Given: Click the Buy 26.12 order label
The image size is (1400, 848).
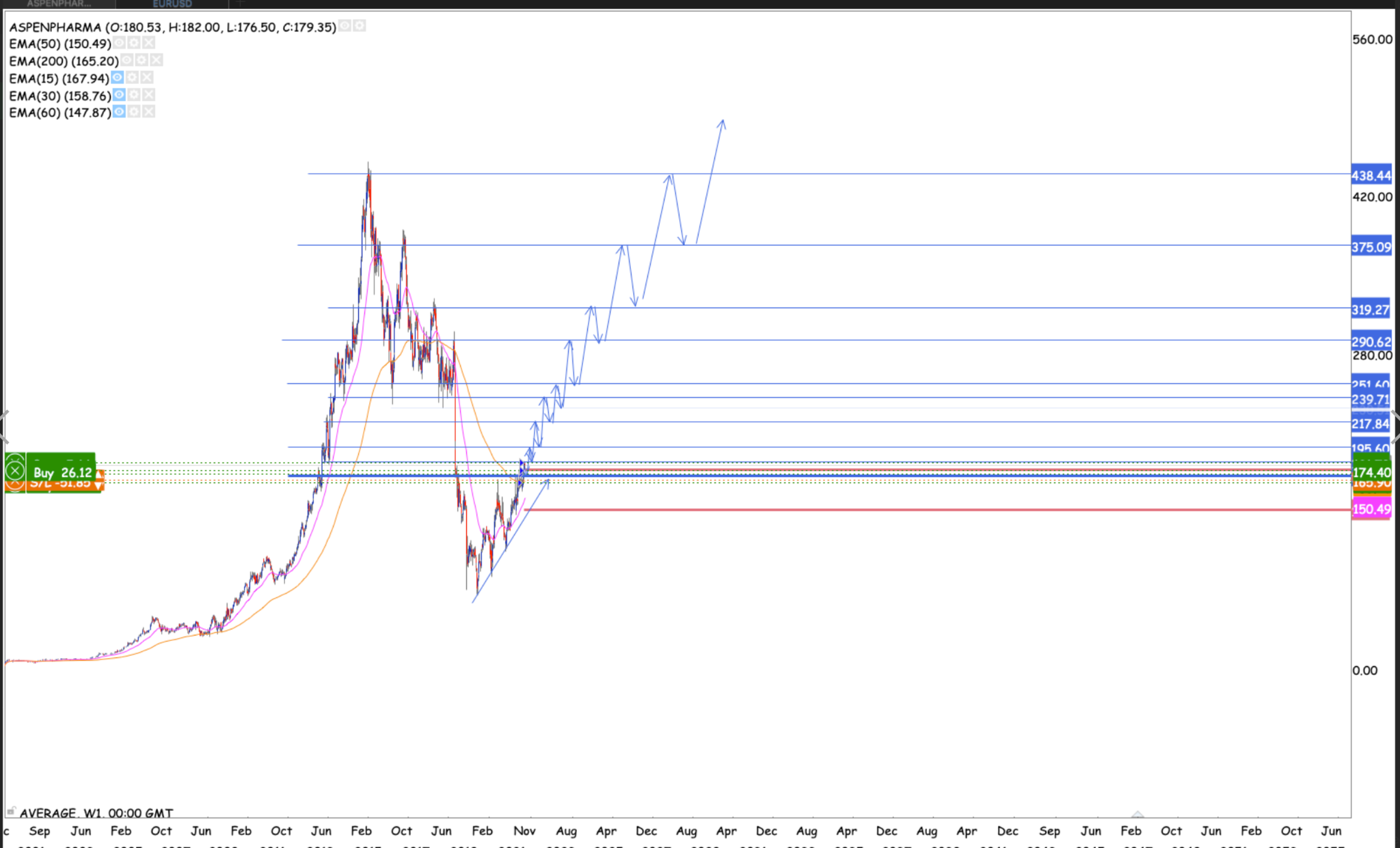Looking at the screenshot, I should (62, 472).
